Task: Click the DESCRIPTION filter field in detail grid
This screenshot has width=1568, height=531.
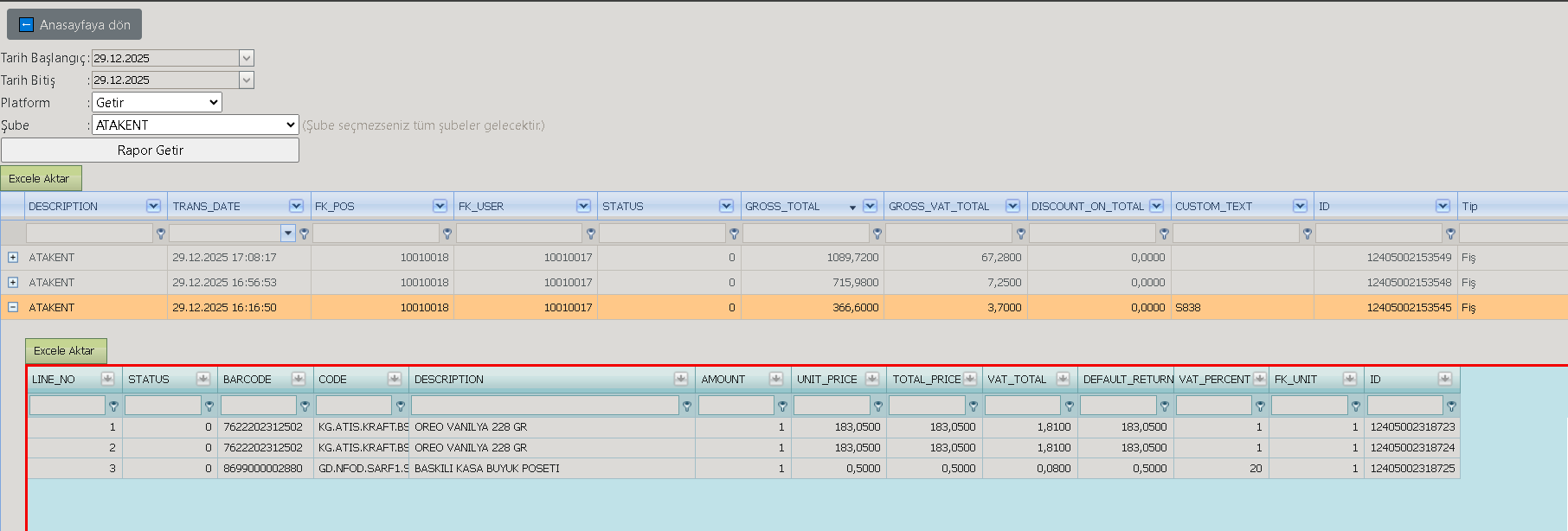Action: [x=545, y=405]
